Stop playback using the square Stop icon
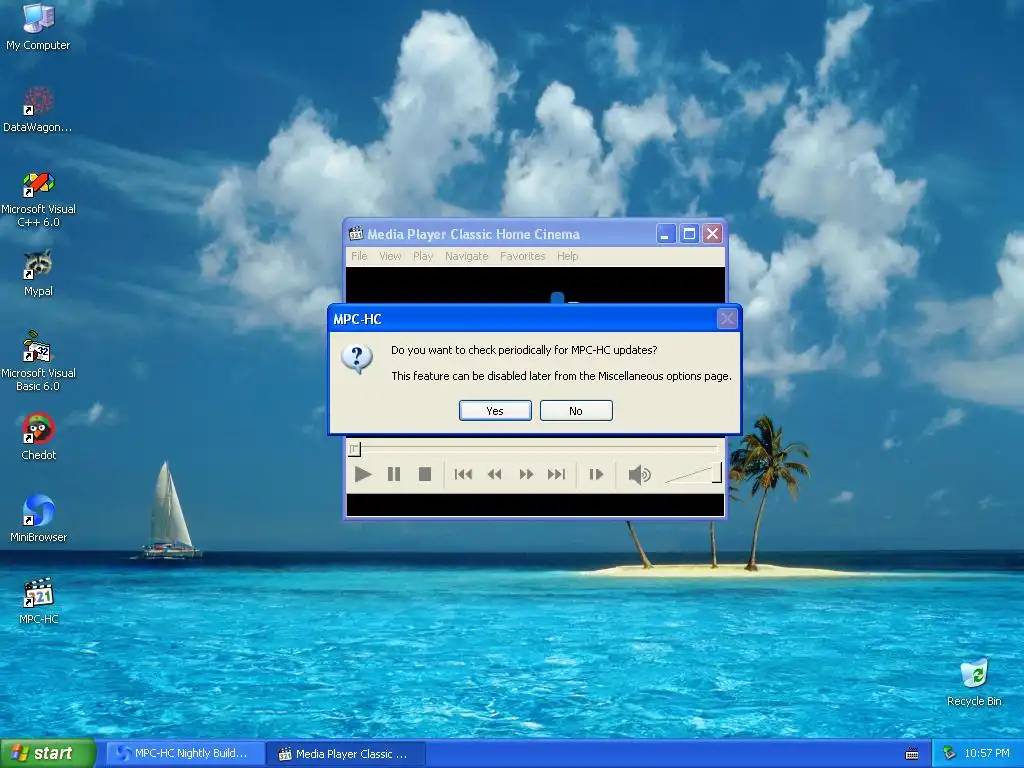The image size is (1024, 768). point(424,474)
